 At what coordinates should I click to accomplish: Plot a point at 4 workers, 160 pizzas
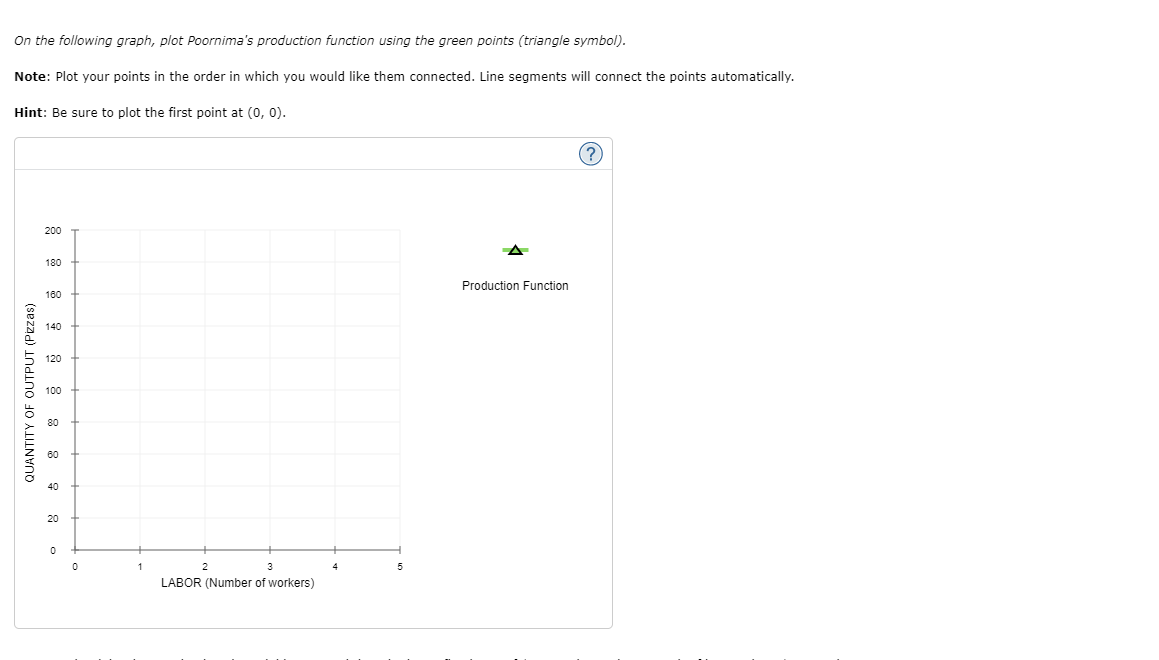[335, 293]
